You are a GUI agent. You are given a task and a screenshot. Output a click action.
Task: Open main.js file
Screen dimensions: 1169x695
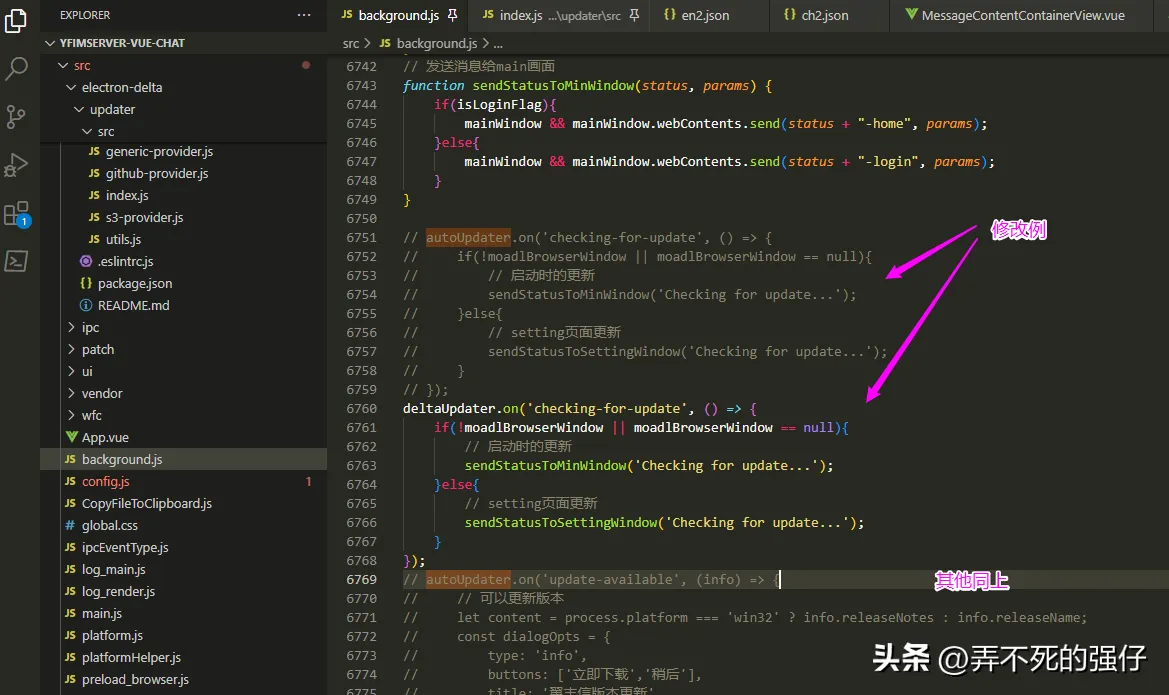click(x=183, y=614)
